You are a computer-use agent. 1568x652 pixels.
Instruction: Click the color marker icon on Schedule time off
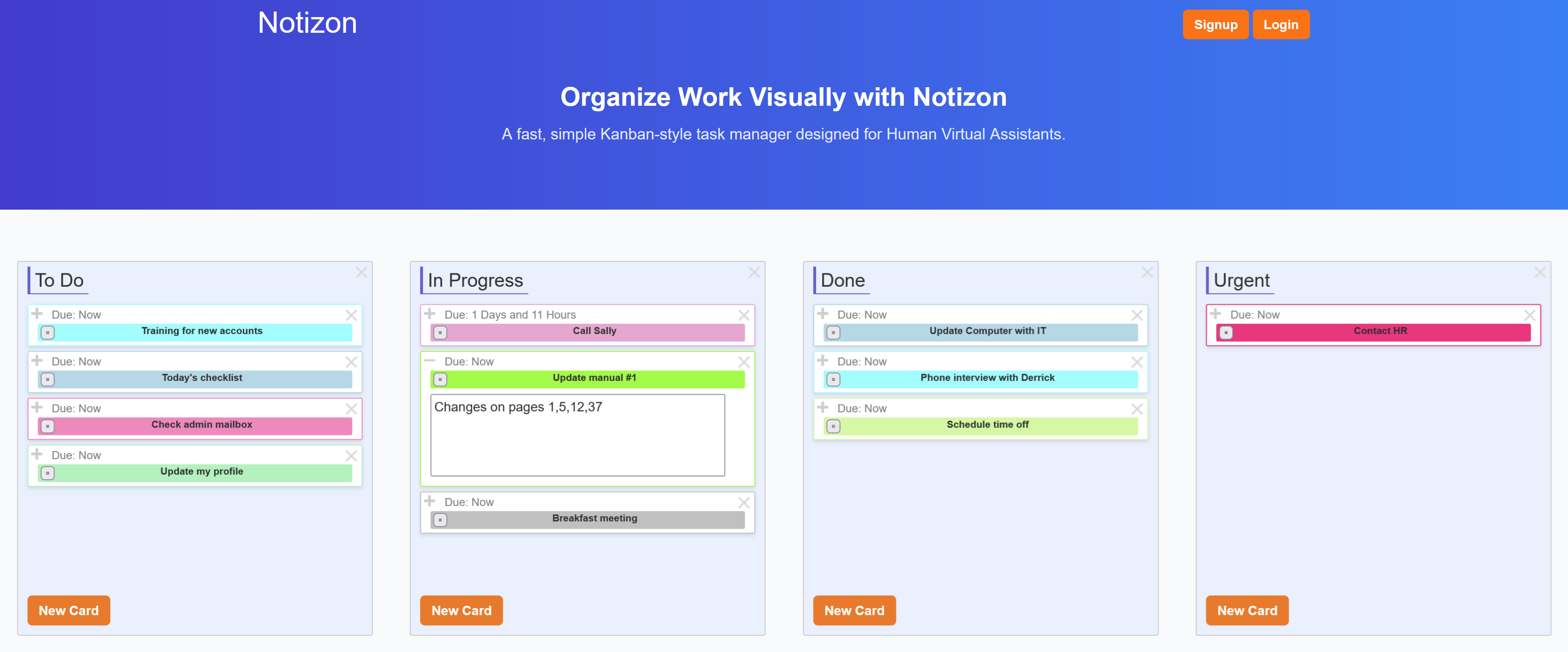833,426
